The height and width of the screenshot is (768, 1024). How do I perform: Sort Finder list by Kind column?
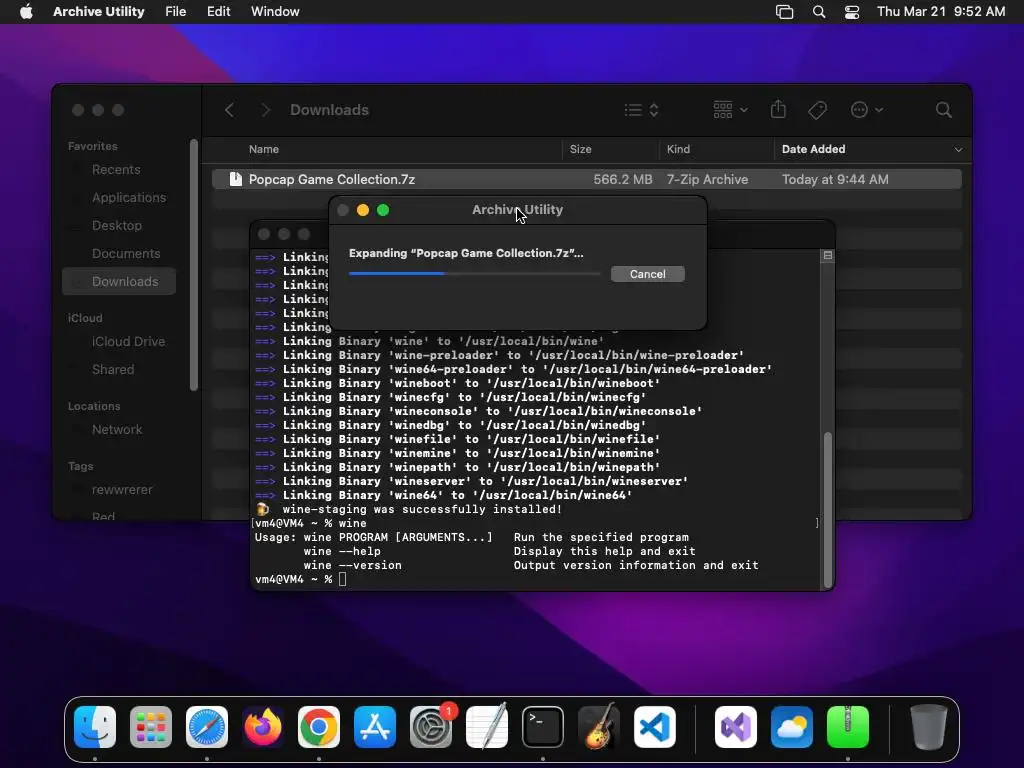point(678,150)
